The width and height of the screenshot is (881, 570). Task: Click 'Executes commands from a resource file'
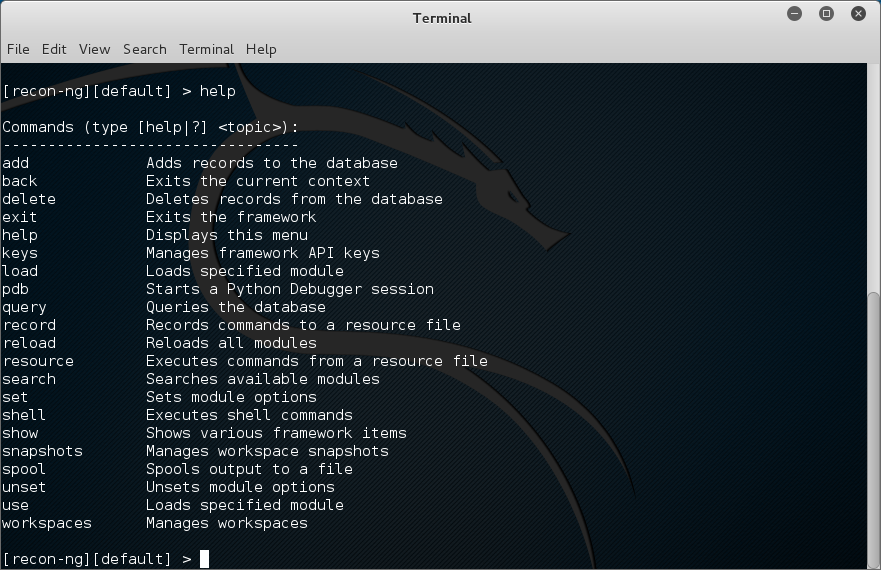tap(317, 361)
